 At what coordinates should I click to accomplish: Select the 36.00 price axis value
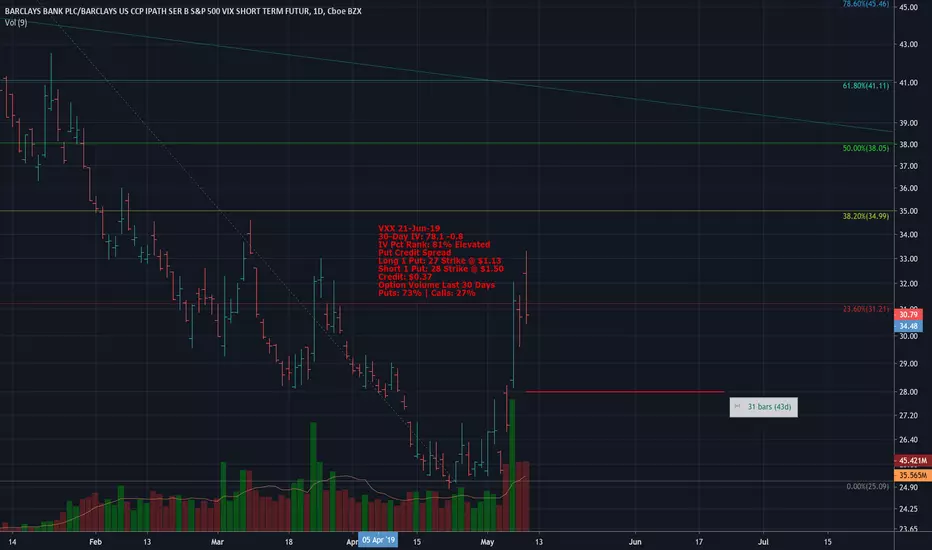pos(908,188)
